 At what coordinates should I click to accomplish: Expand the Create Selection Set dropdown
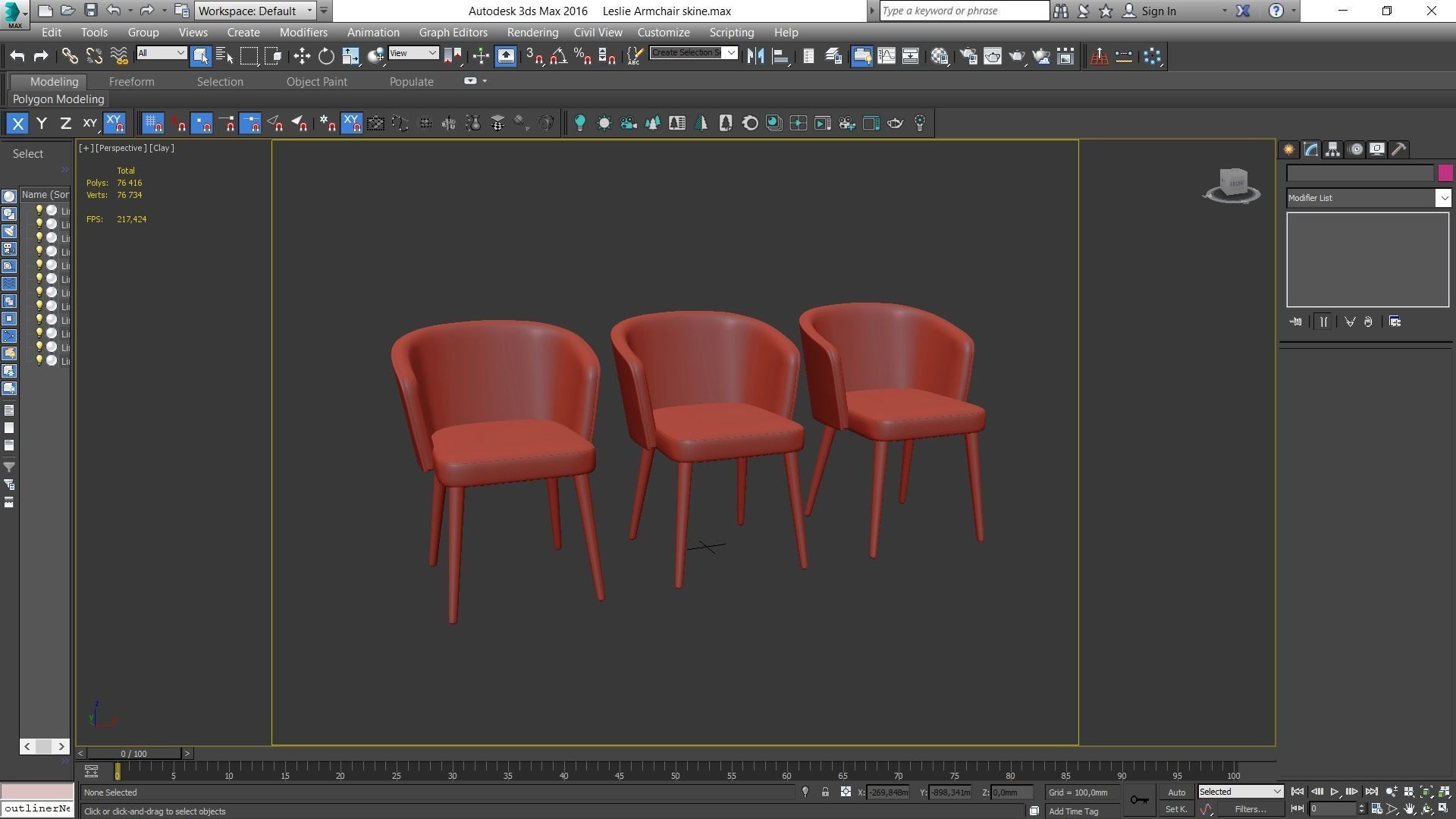pos(731,53)
